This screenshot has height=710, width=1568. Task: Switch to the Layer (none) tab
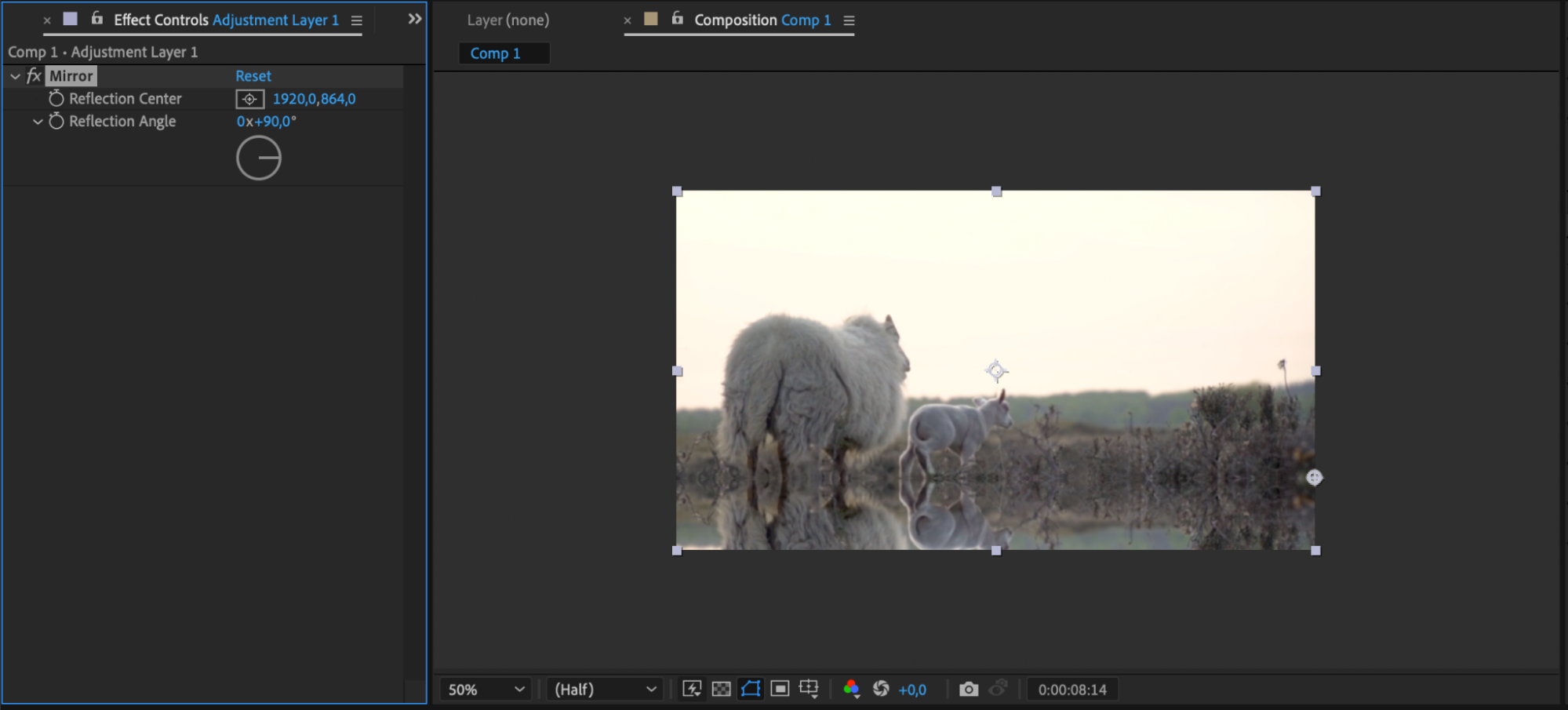(508, 20)
